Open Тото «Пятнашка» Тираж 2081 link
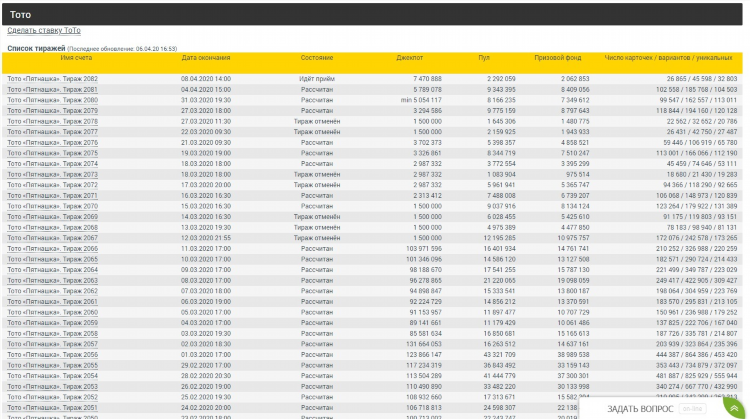The height and width of the screenshot is (419, 750). click(53, 89)
